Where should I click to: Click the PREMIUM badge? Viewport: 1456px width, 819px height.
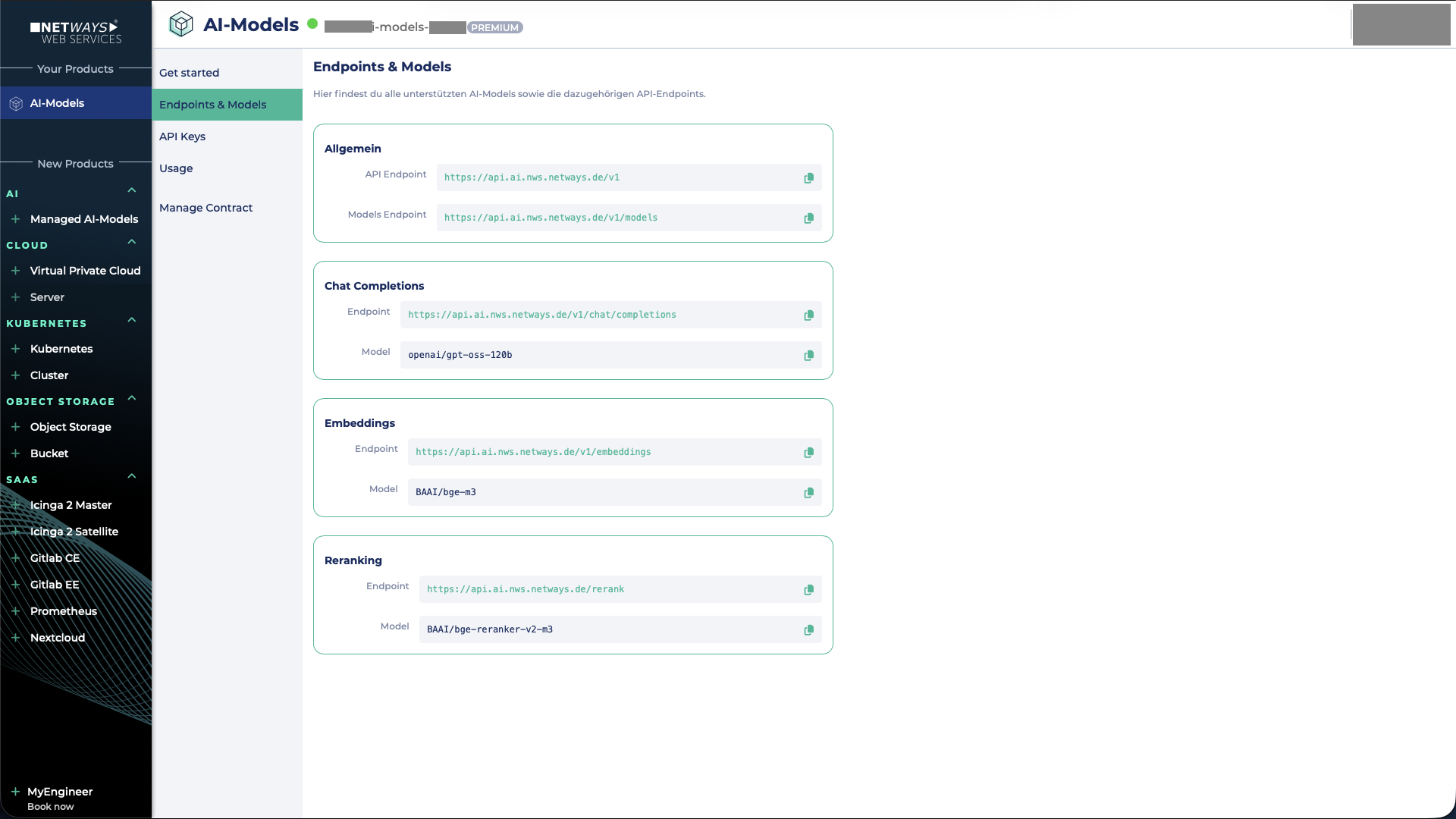495,27
